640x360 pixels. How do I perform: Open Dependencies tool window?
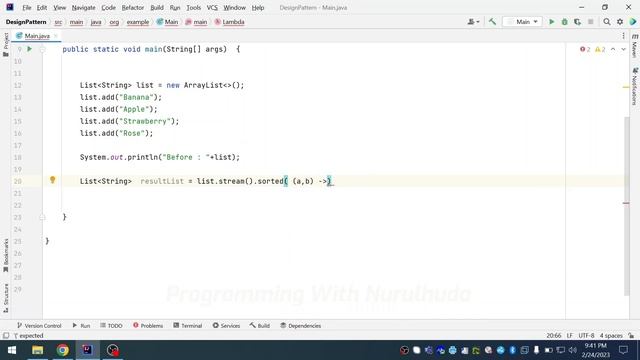tap(301, 326)
